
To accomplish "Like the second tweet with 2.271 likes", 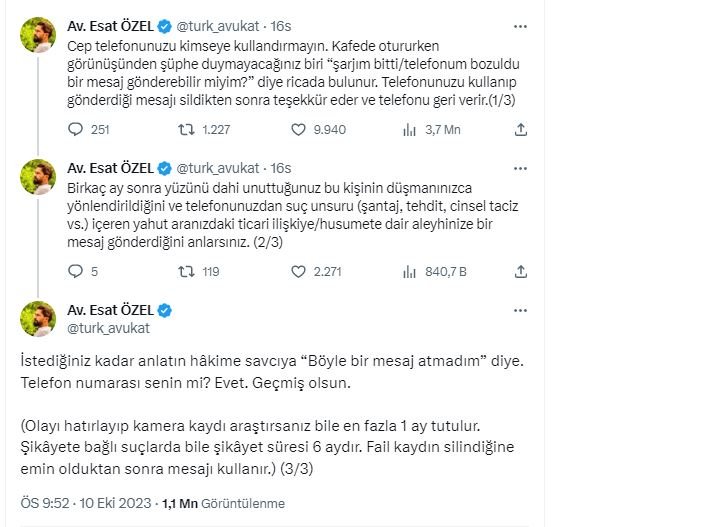I will click(x=298, y=270).
